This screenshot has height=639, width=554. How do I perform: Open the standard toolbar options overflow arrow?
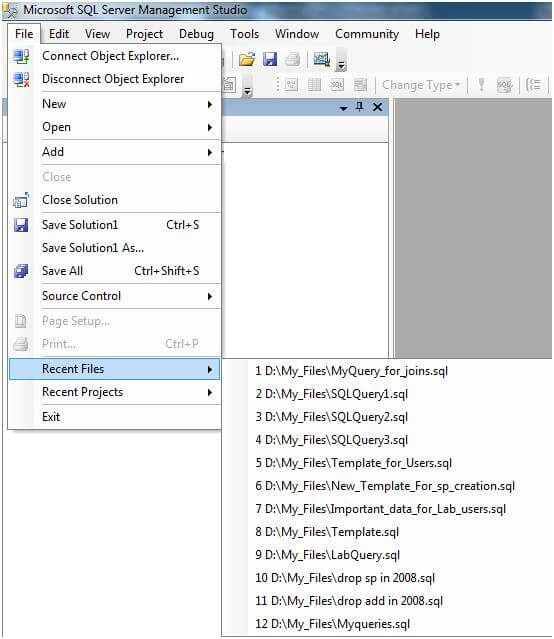tap(341, 64)
